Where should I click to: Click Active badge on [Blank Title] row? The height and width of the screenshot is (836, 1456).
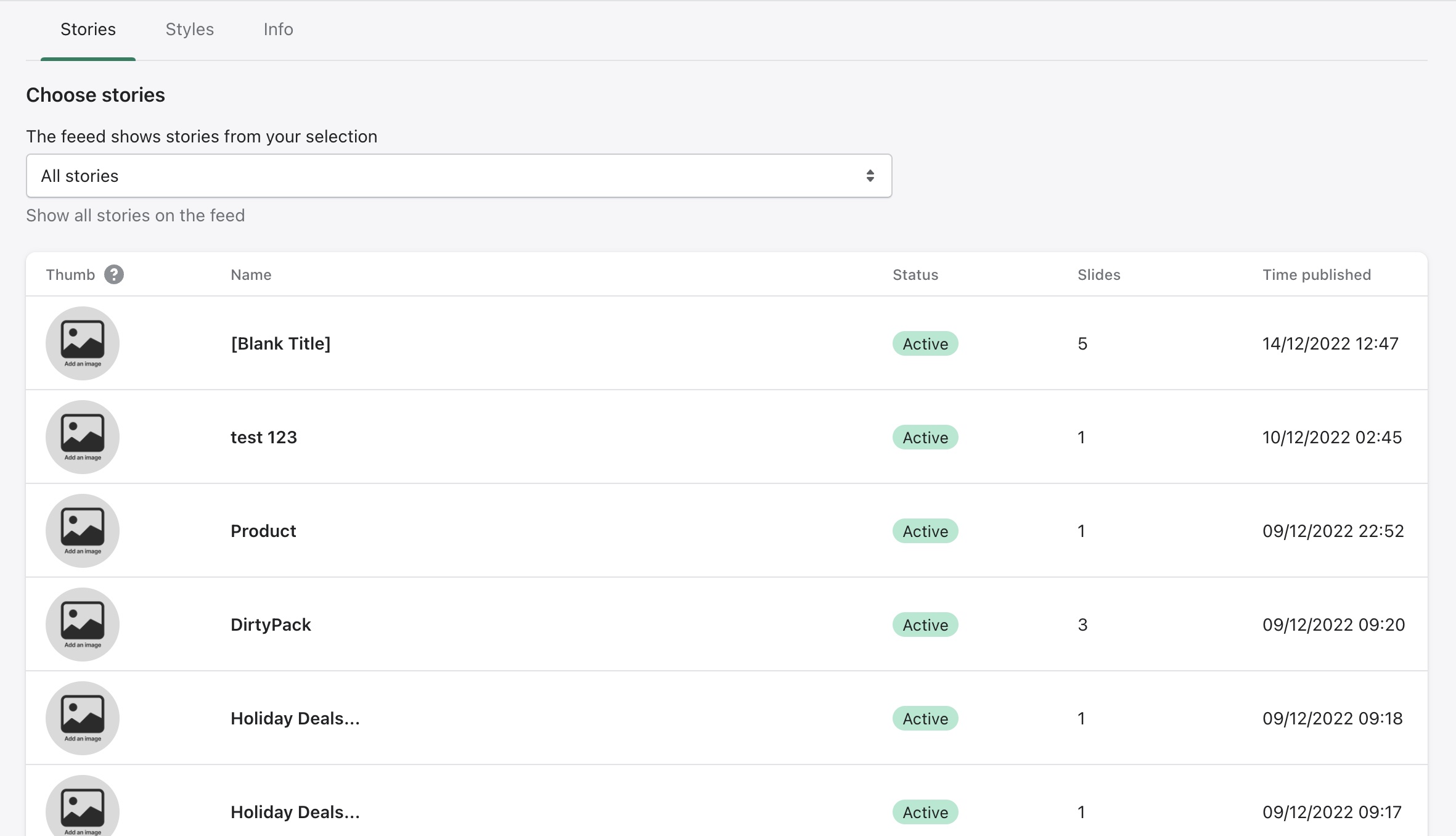925,343
